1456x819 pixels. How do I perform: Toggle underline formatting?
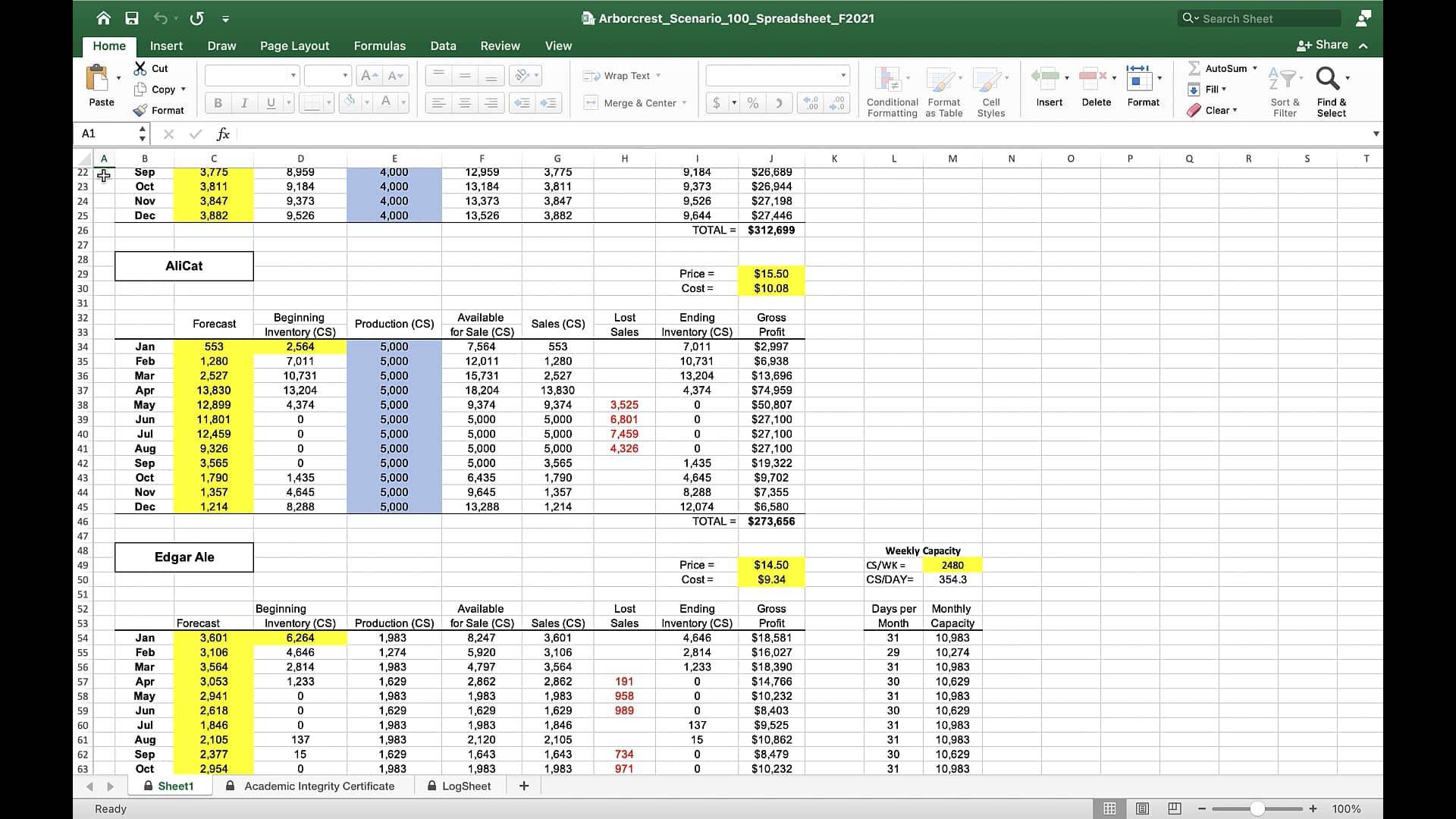click(x=271, y=102)
